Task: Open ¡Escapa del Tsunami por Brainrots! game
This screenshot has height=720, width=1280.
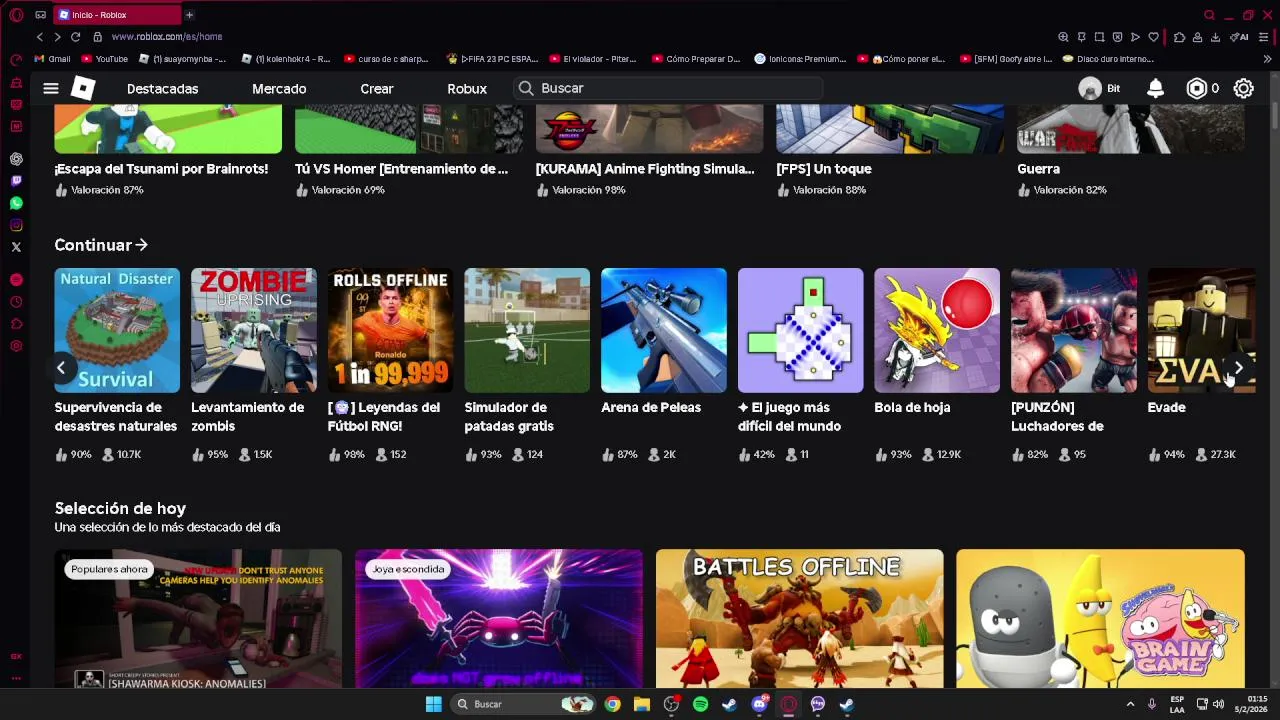Action: click(161, 169)
